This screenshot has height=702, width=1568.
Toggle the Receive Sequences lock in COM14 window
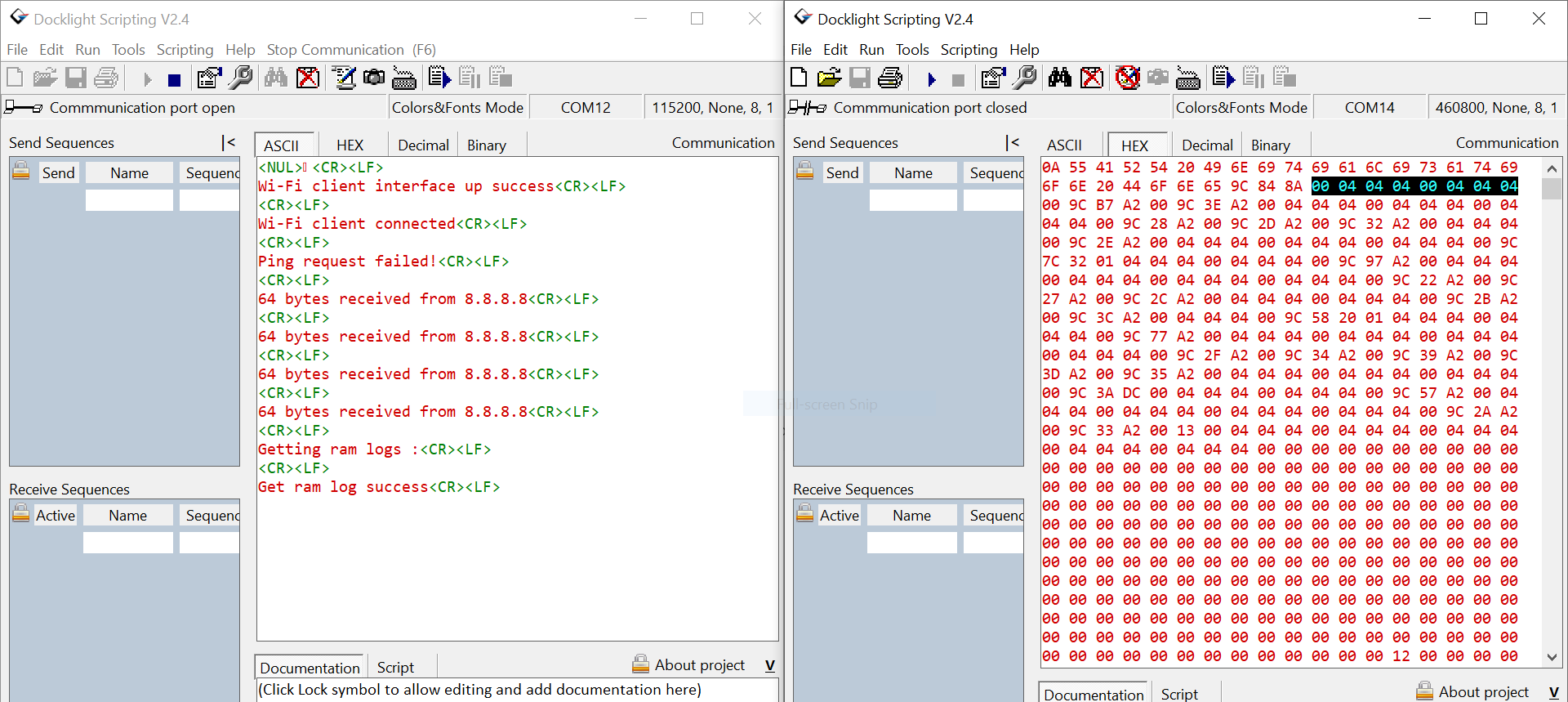pyautogui.click(x=805, y=514)
